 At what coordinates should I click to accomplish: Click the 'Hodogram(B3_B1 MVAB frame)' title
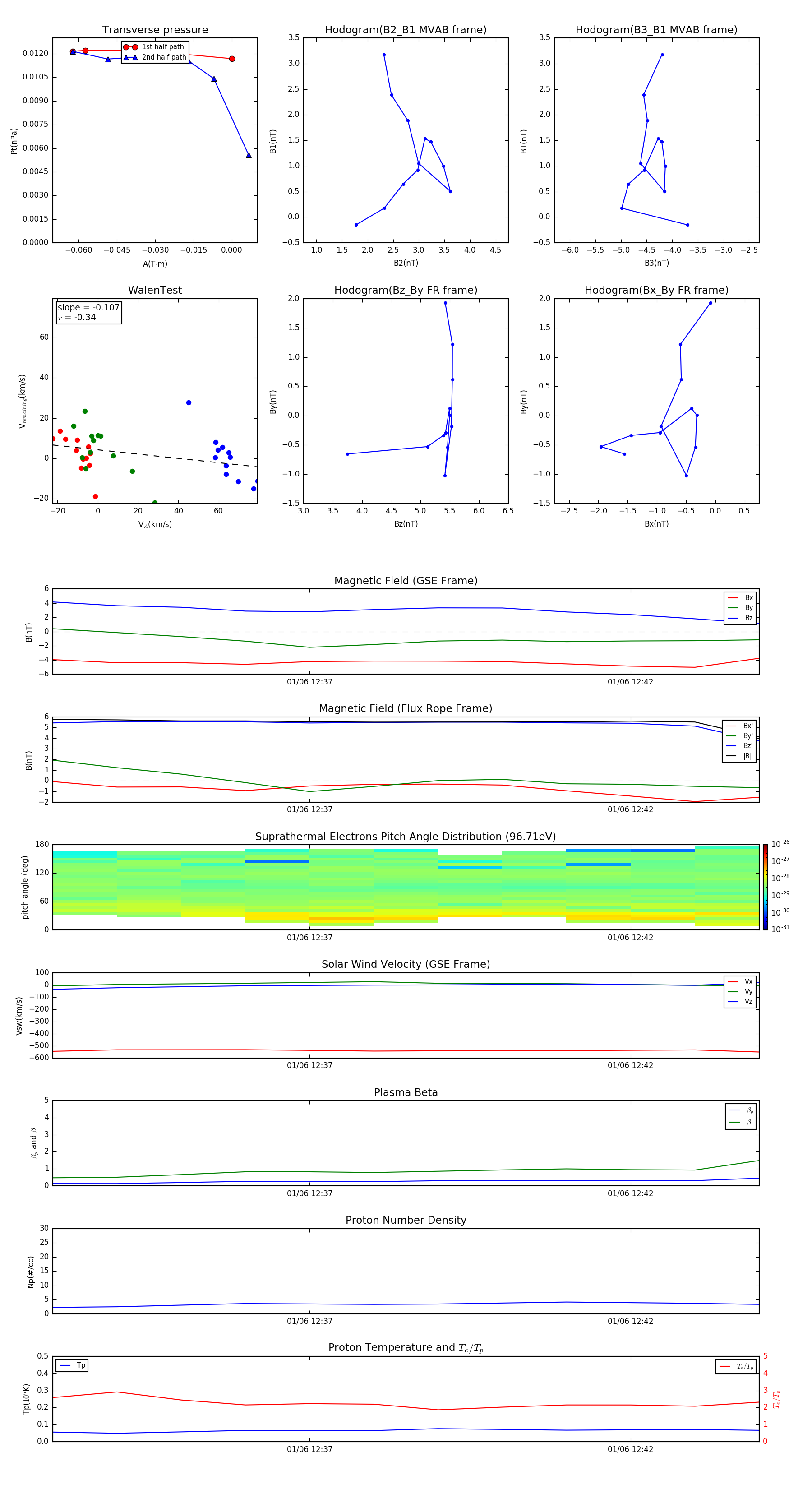click(x=656, y=30)
